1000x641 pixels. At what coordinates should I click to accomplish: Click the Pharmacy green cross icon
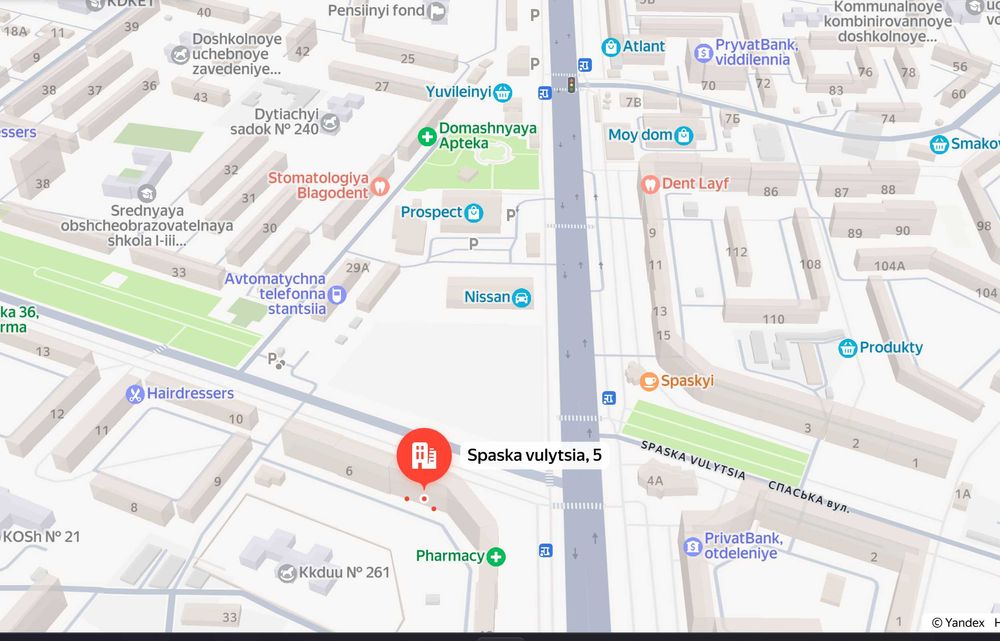pyautogui.click(x=496, y=557)
